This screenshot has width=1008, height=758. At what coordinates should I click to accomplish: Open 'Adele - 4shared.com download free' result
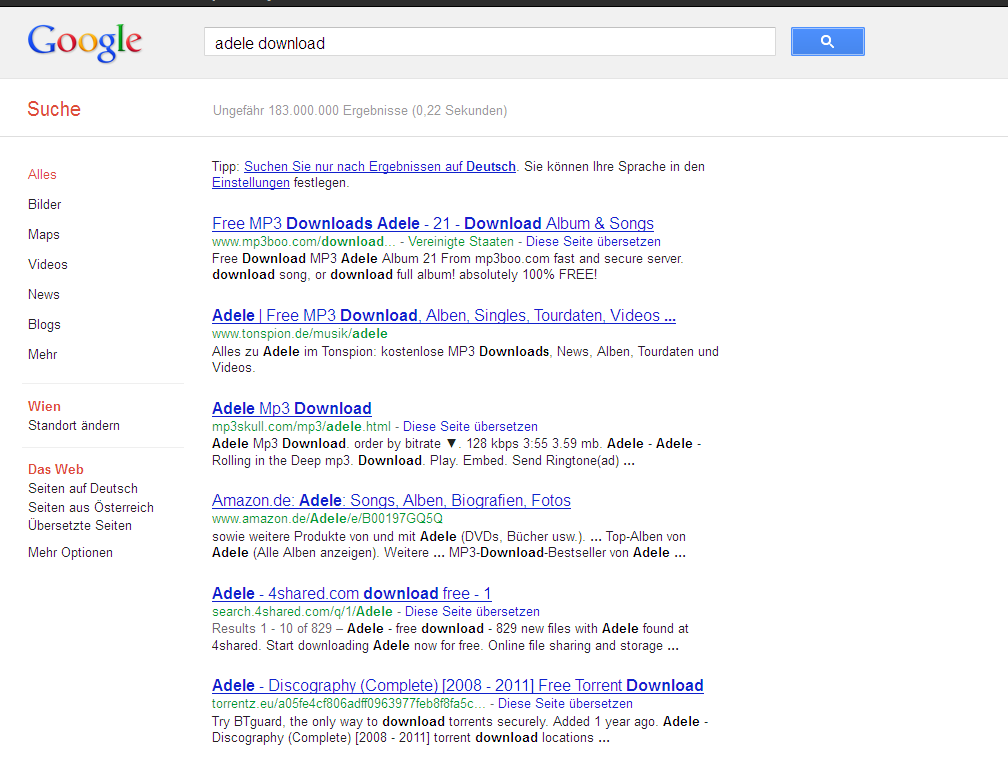pyautogui.click(x=352, y=593)
